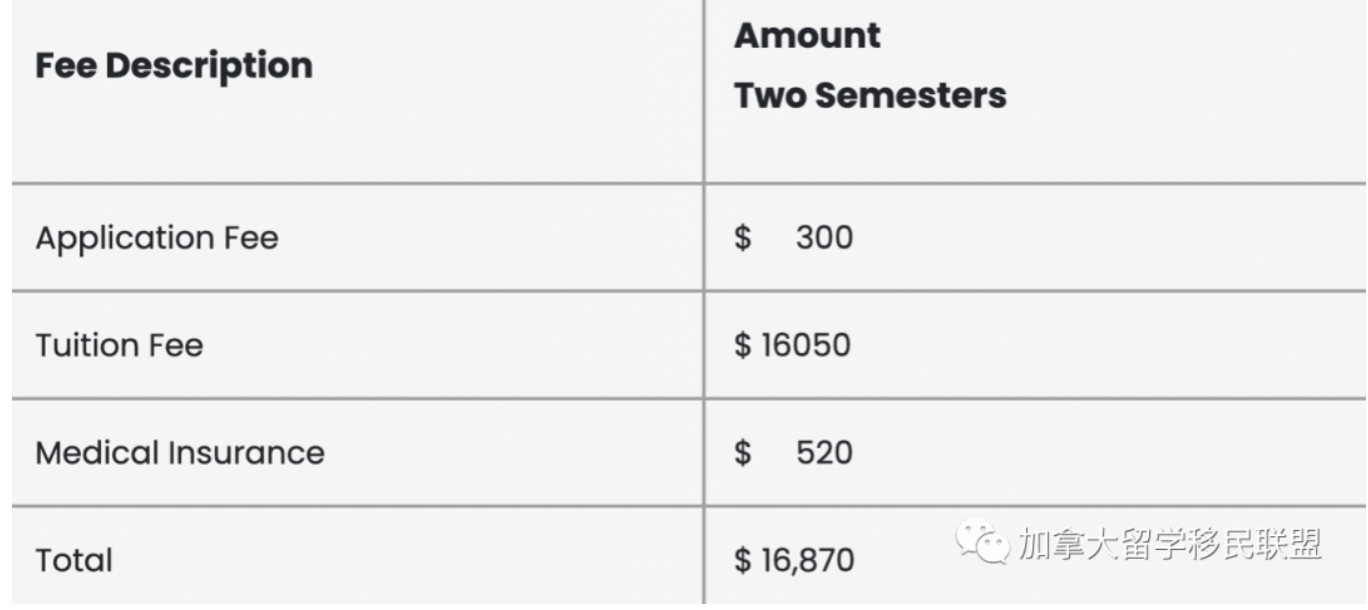Click the "Tuition Fee" row label

pos(119,345)
